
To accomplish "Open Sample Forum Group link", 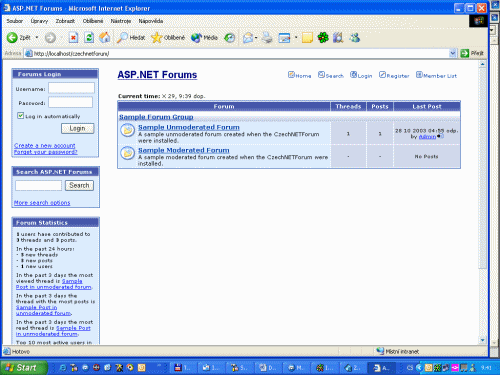I will click(156, 117).
